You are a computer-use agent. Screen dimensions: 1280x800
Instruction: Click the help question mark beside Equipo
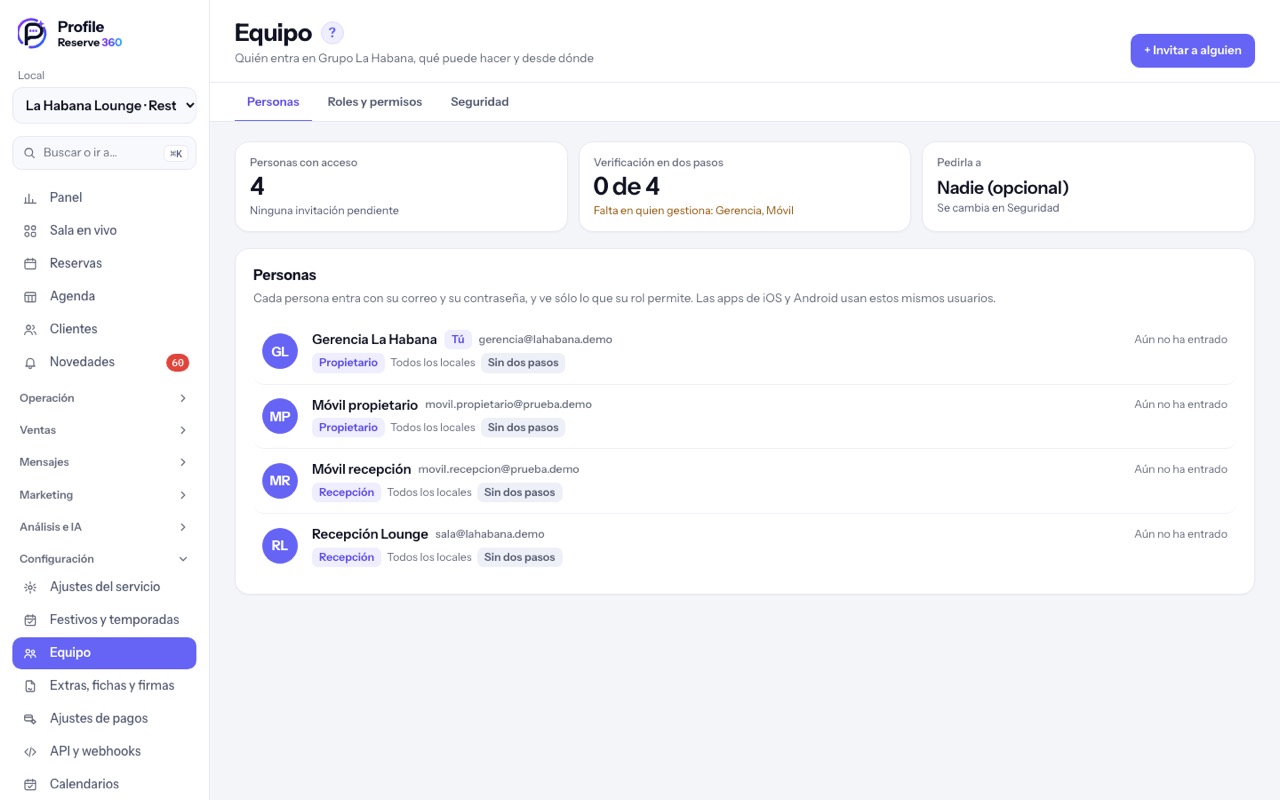coord(332,33)
